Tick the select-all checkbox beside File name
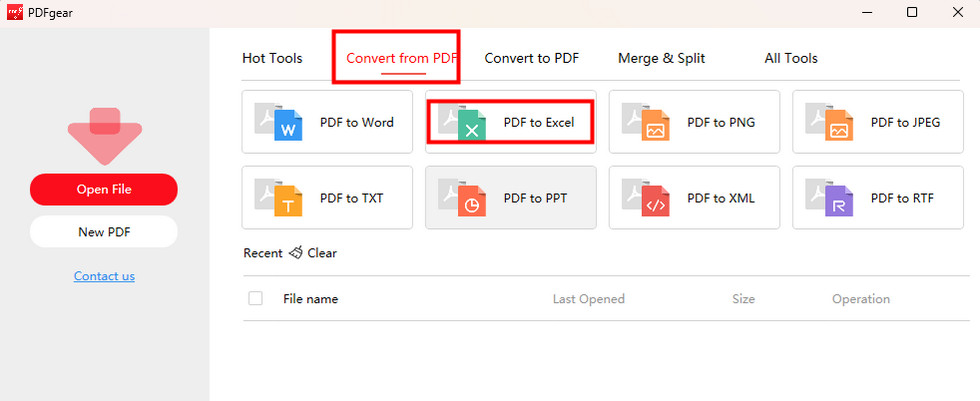This screenshot has height=401, width=980. click(255, 299)
